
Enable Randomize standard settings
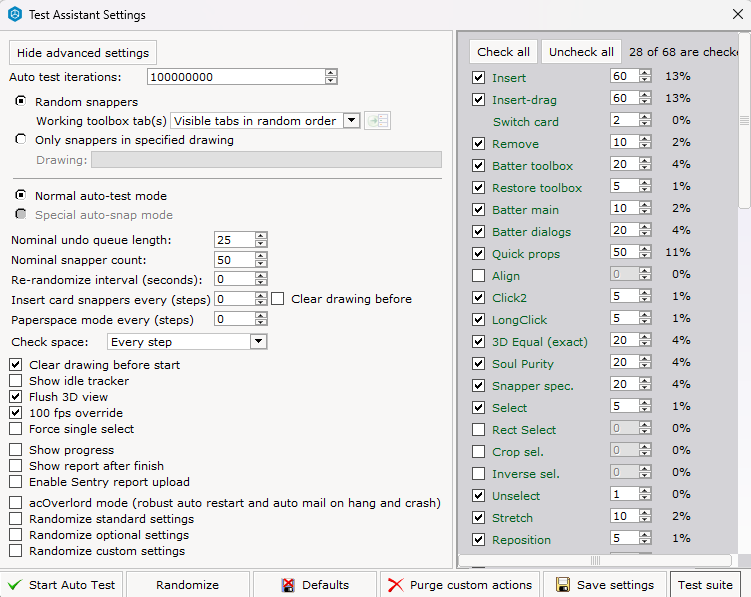click(15, 518)
